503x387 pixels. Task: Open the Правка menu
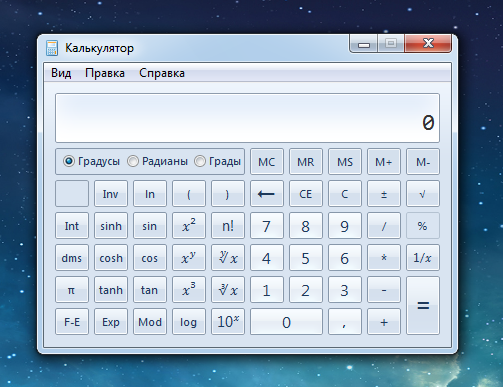point(105,73)
